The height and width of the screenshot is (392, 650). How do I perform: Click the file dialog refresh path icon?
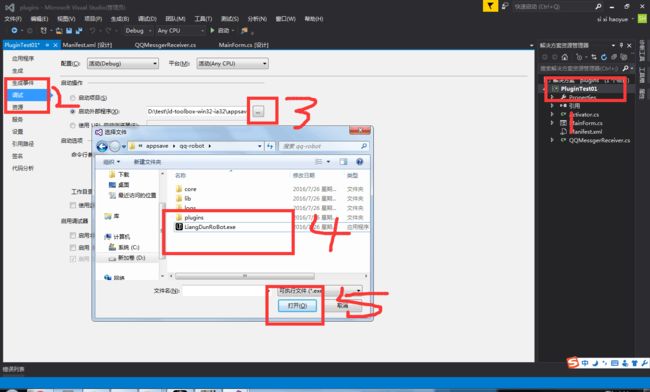coord(270,146)
